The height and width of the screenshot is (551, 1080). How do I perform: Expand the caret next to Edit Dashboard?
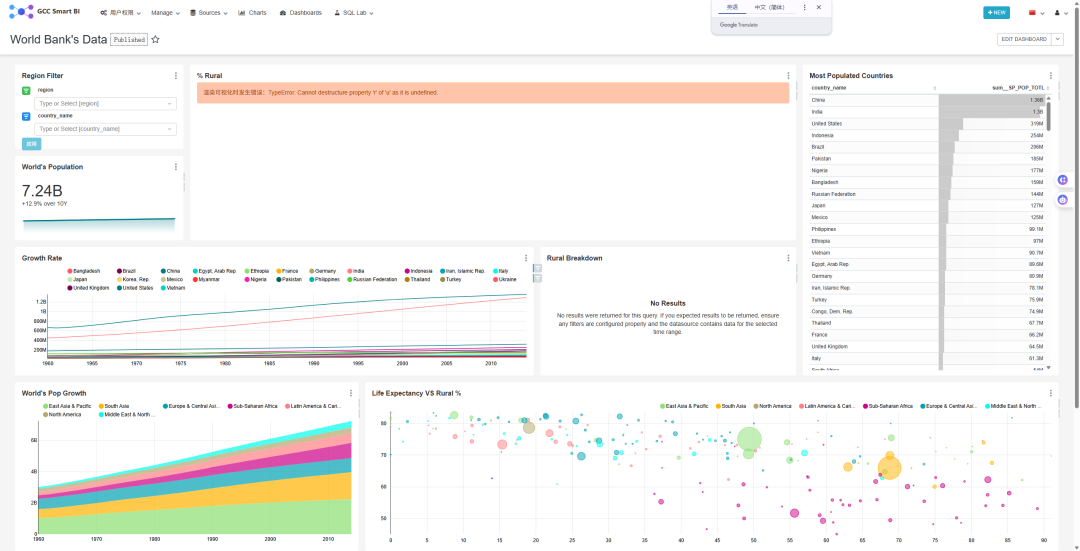(x=1058, y=39)
